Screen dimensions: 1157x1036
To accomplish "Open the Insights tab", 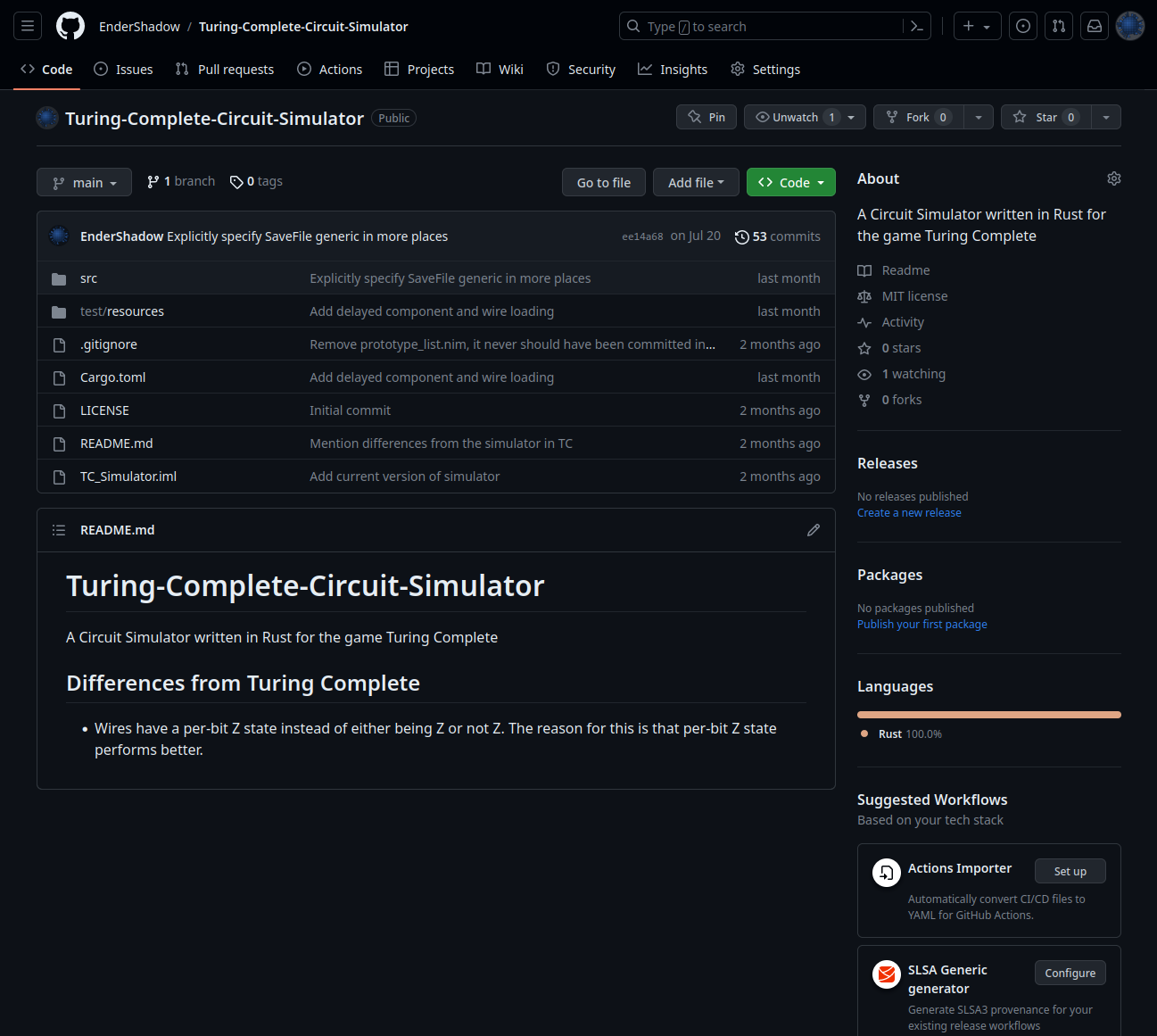I will [673, 70].
